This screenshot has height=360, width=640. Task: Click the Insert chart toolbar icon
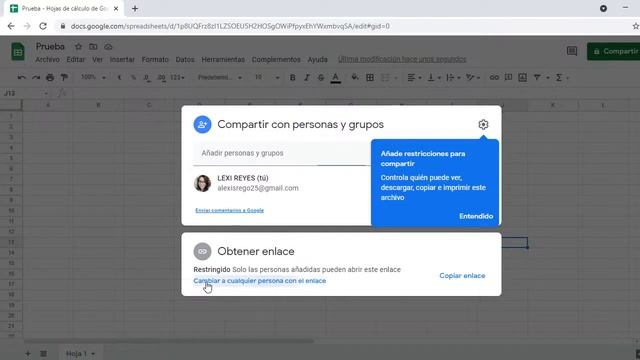tap(522, 78)
